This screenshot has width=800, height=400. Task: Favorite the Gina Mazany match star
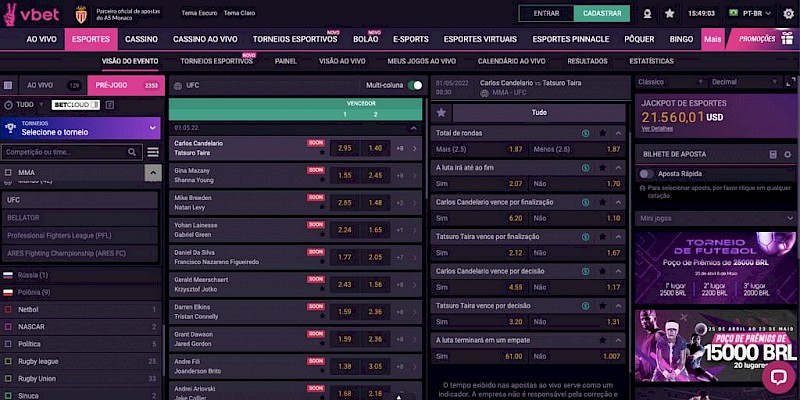[x=322, y=180]
